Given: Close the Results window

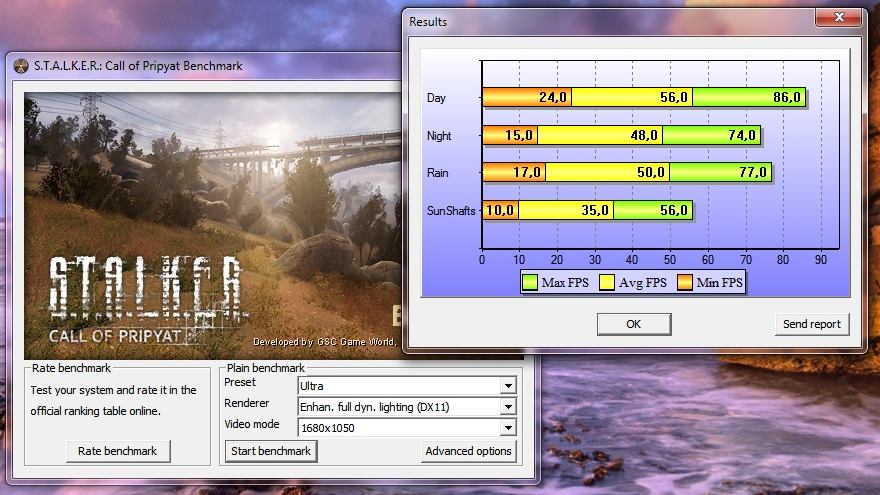Looking at the screenshot, I should coord(840,18).
